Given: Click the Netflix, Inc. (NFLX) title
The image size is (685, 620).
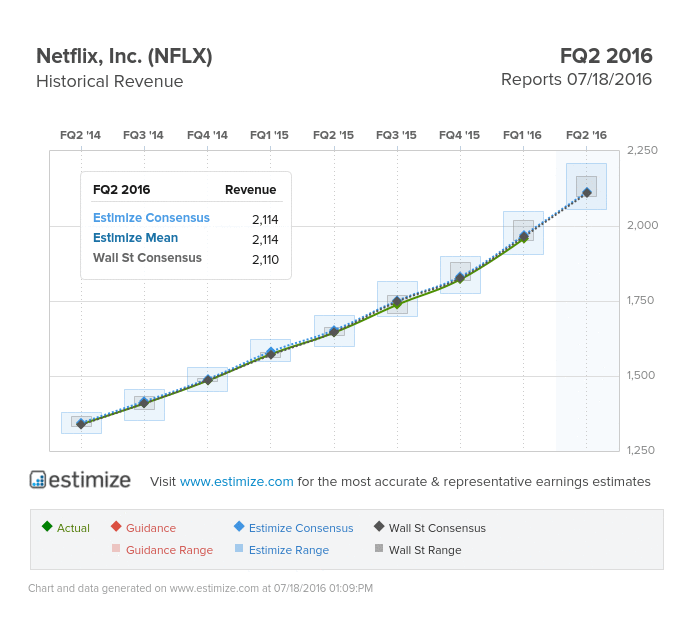Looking at the screenshot, I should pyautogui.click(x=124, y=56).
